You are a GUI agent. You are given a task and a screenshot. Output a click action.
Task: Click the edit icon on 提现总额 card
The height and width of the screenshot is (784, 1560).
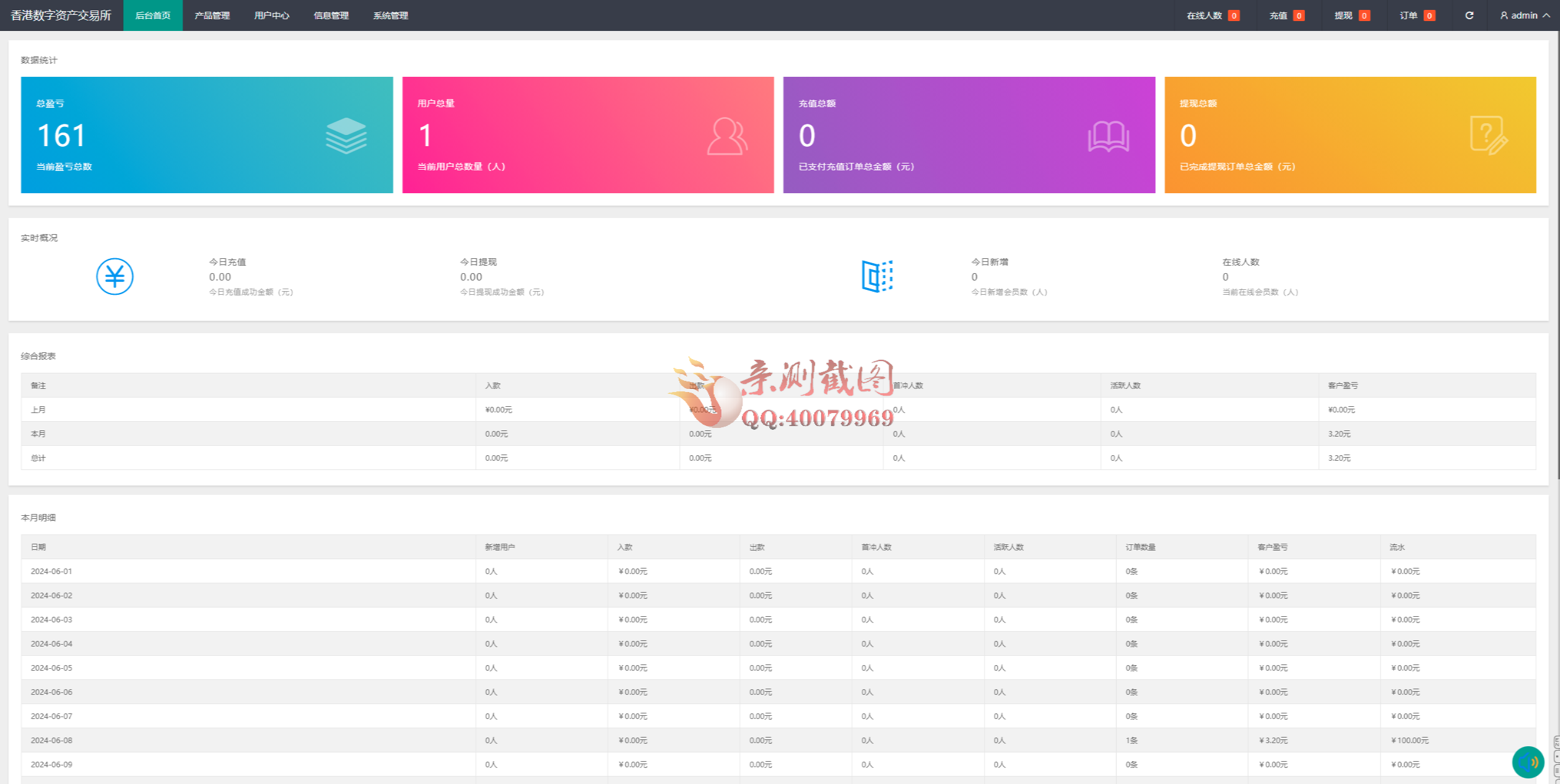click(x=1489, y=136)
